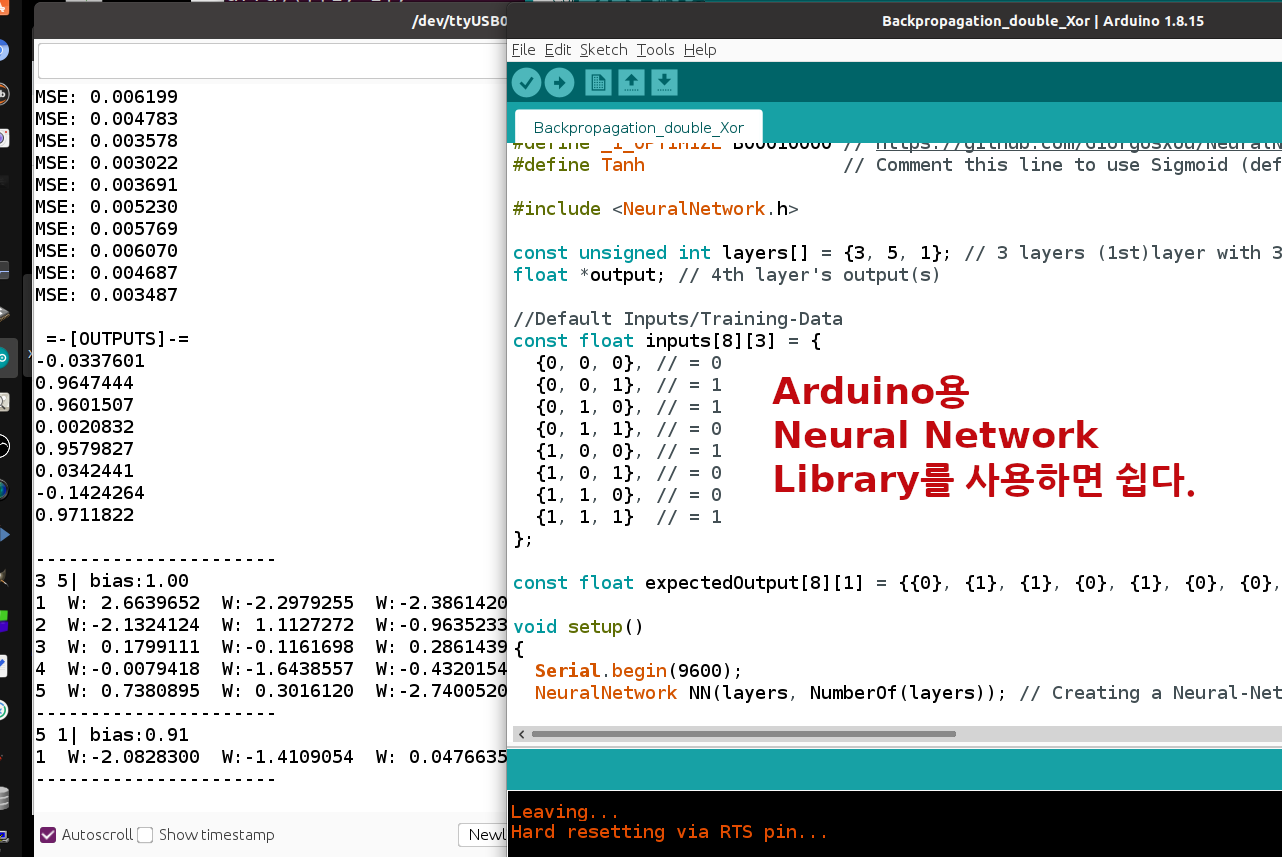Click the '//Default Inputs/Training-Data' comment

tap(677, 319)
